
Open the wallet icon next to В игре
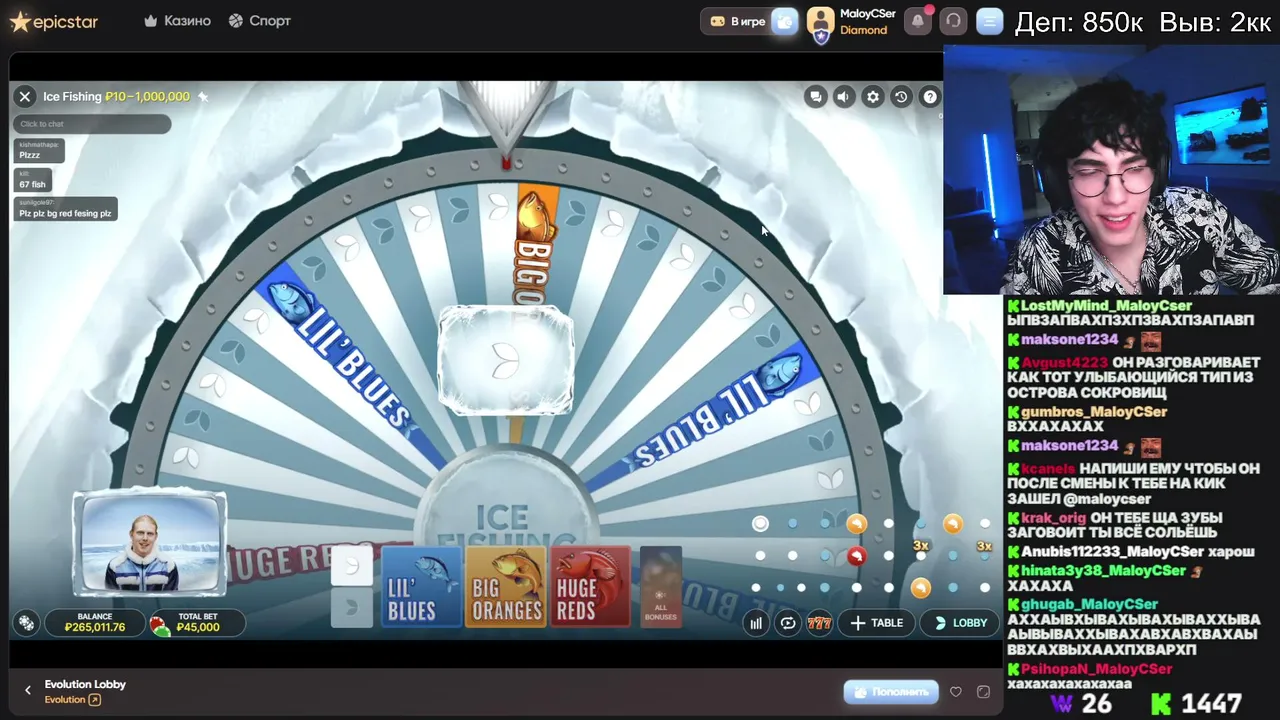(785, 21)
